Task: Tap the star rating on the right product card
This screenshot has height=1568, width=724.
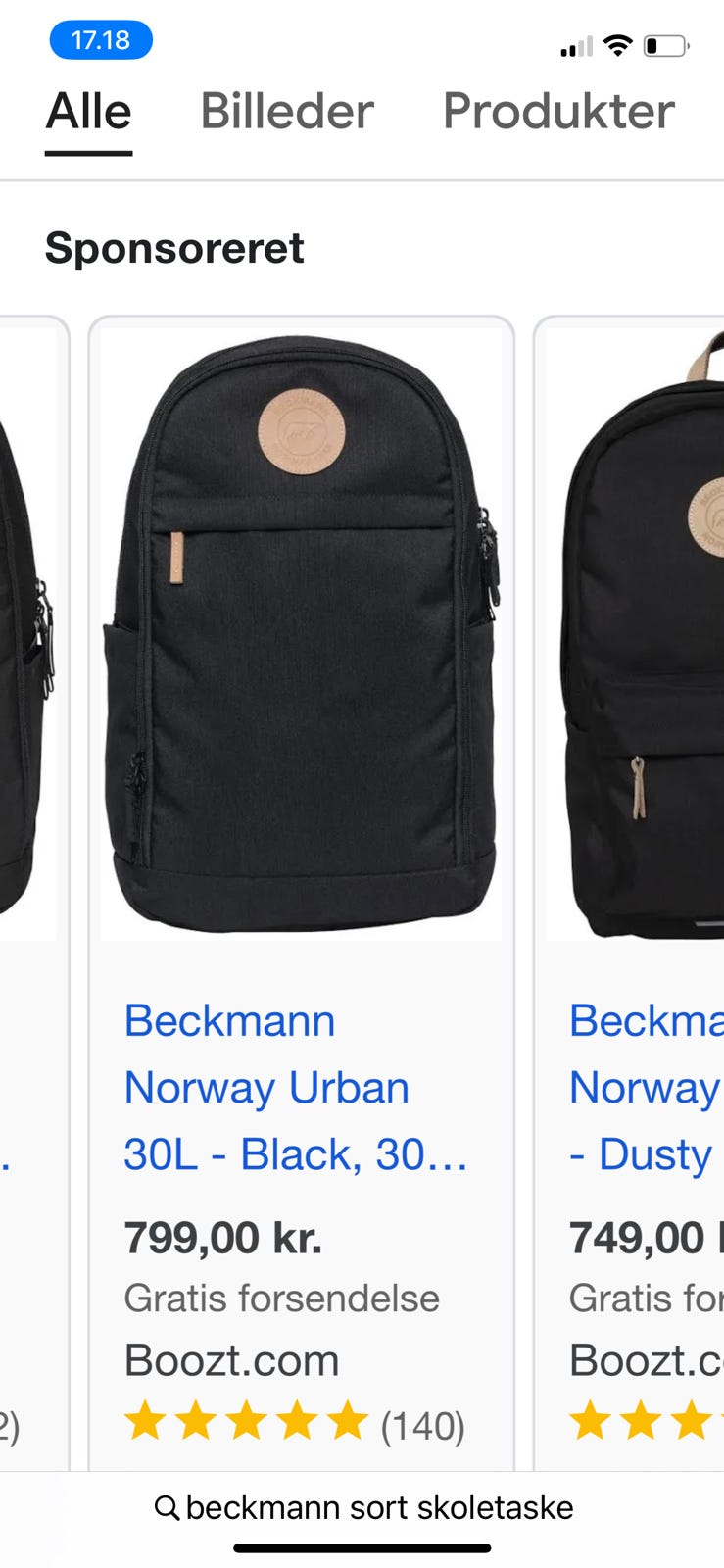Action: [647, 1421]
